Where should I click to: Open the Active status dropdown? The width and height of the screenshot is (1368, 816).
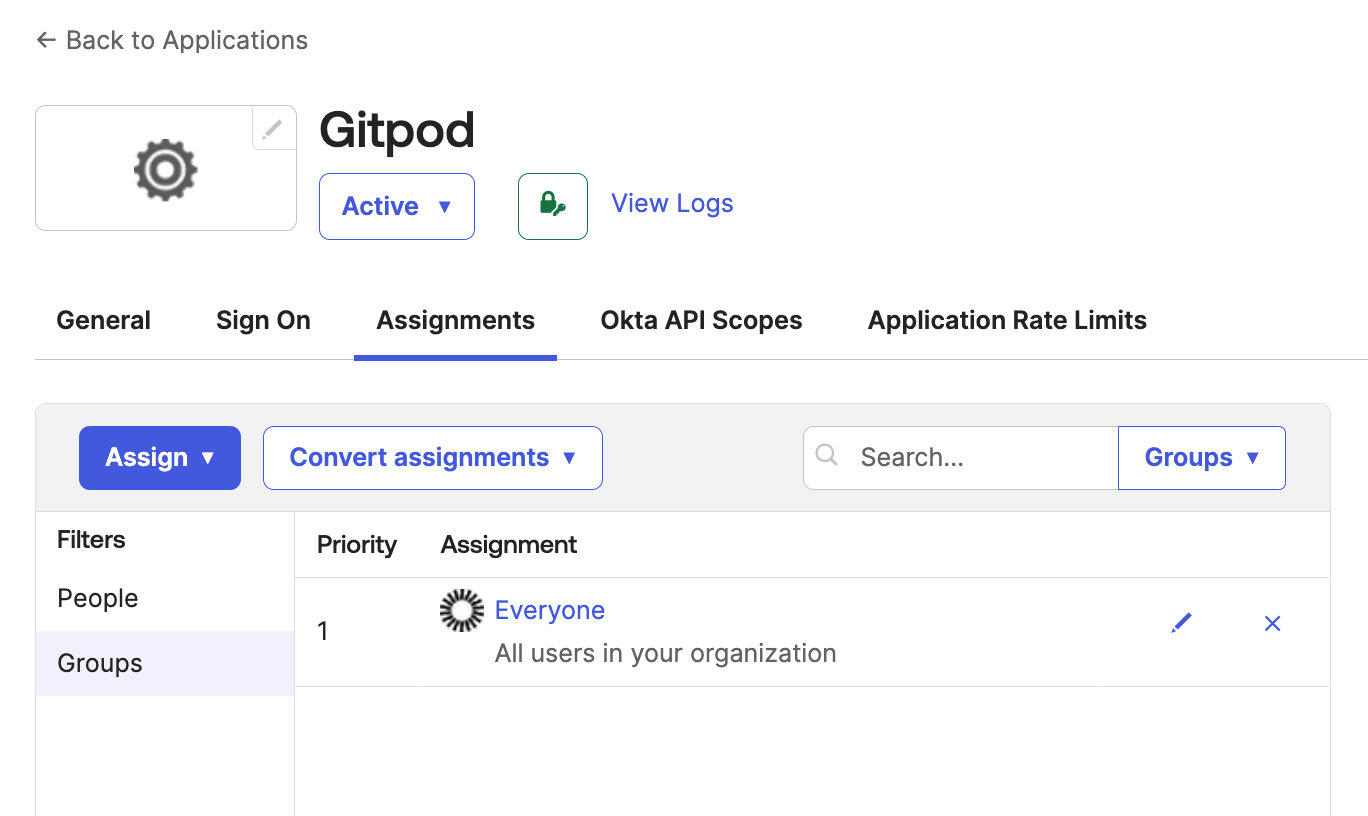pyautogui.click(x=397, y=206)
